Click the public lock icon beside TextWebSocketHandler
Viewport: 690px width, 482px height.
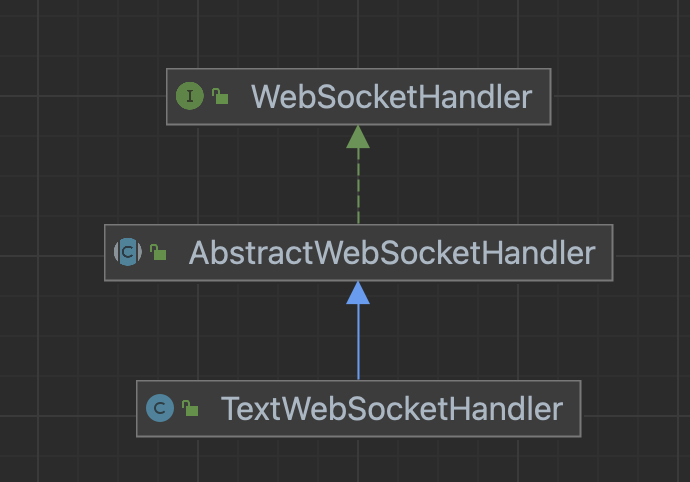tap(190, 408)
